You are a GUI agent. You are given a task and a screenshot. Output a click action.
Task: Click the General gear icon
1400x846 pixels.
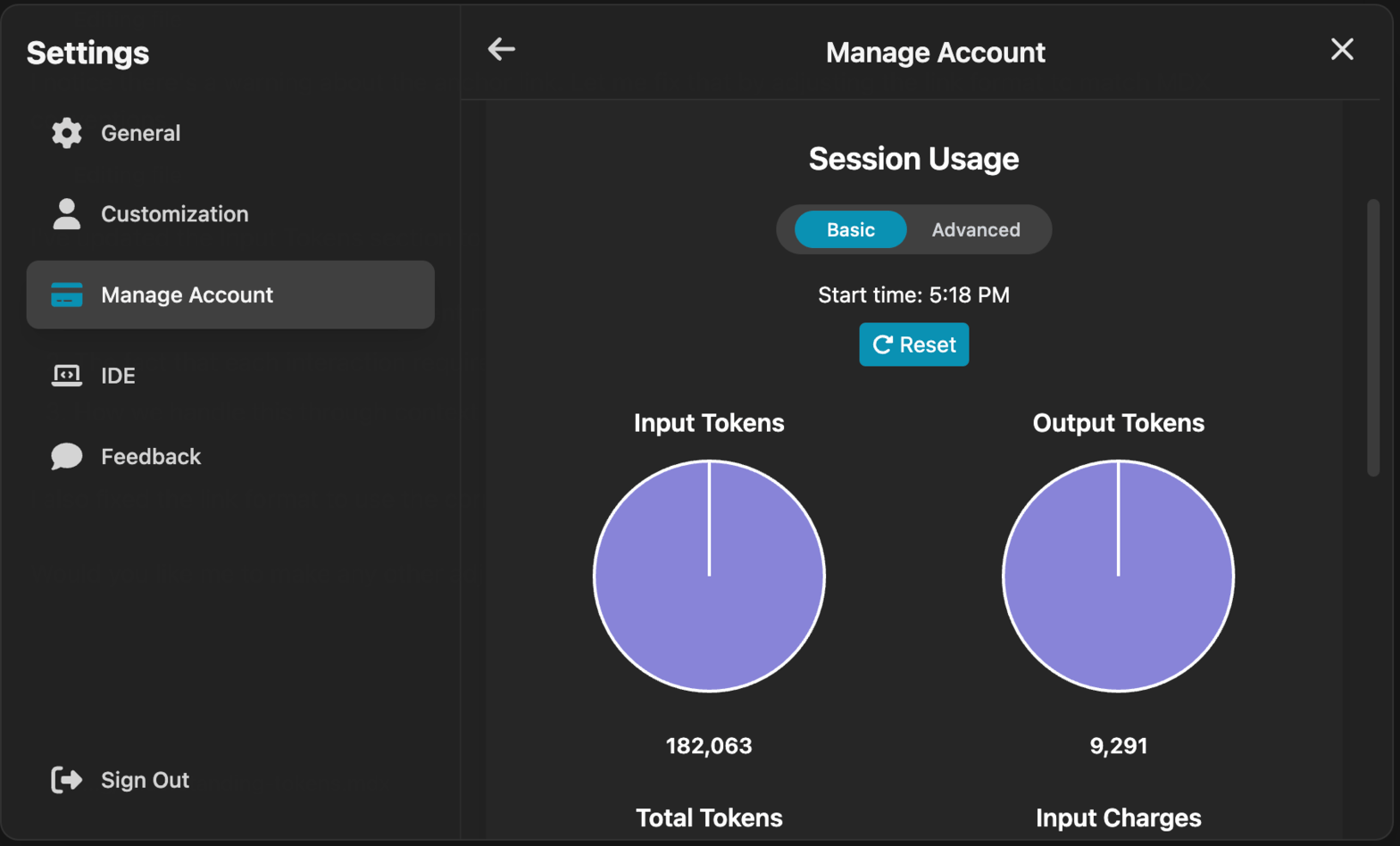point(66,133)
